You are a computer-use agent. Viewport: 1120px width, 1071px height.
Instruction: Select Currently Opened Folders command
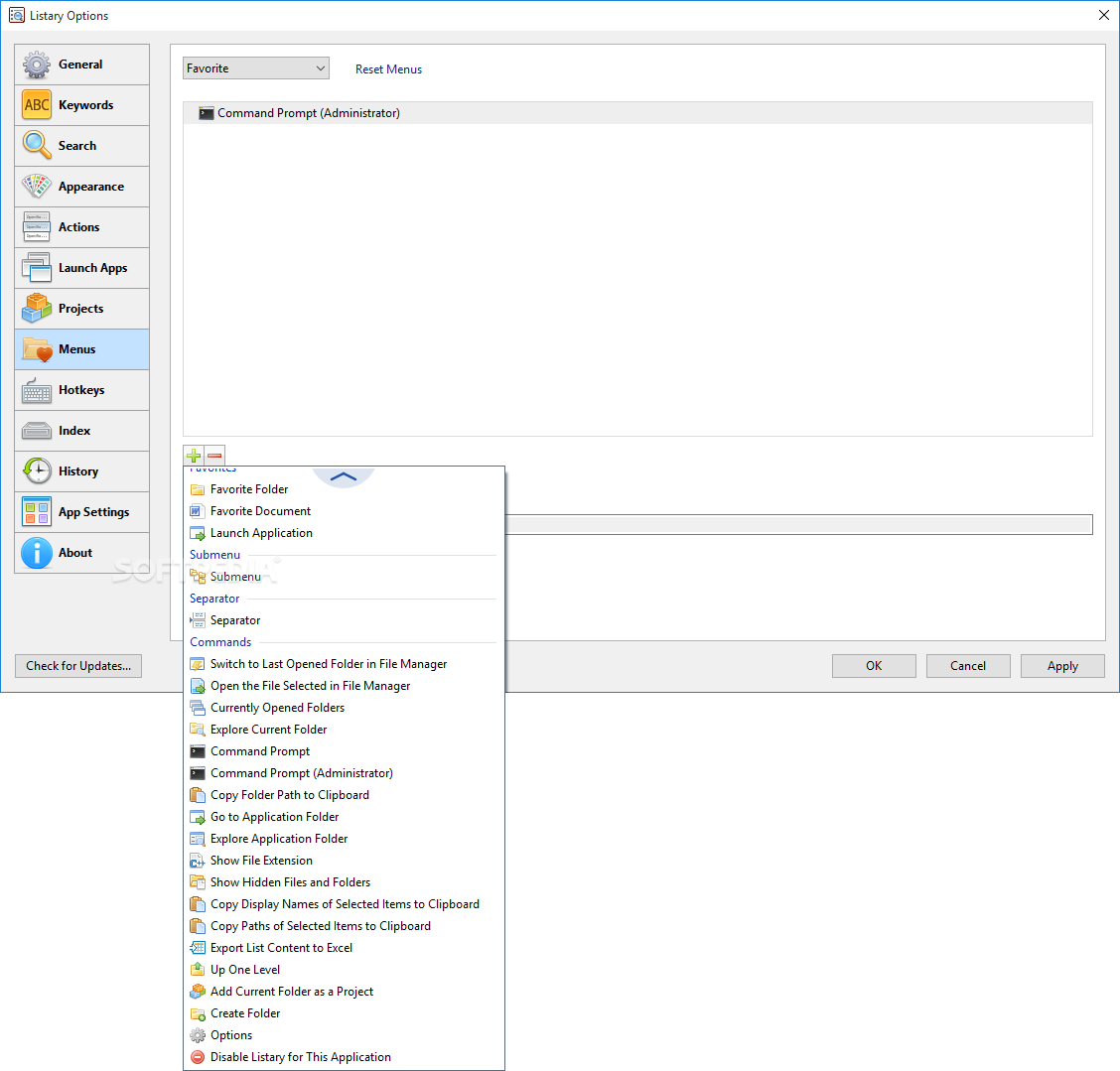(344, 708)
